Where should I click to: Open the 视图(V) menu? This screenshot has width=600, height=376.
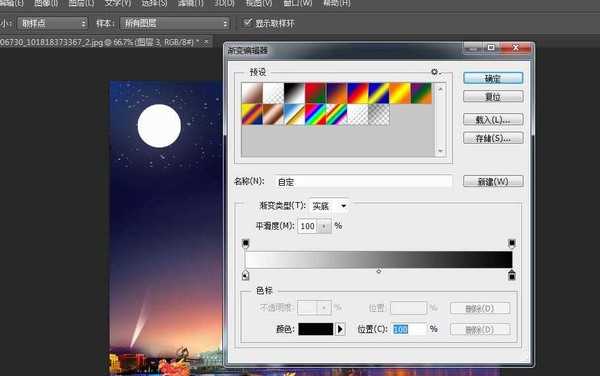click(259, 3)
